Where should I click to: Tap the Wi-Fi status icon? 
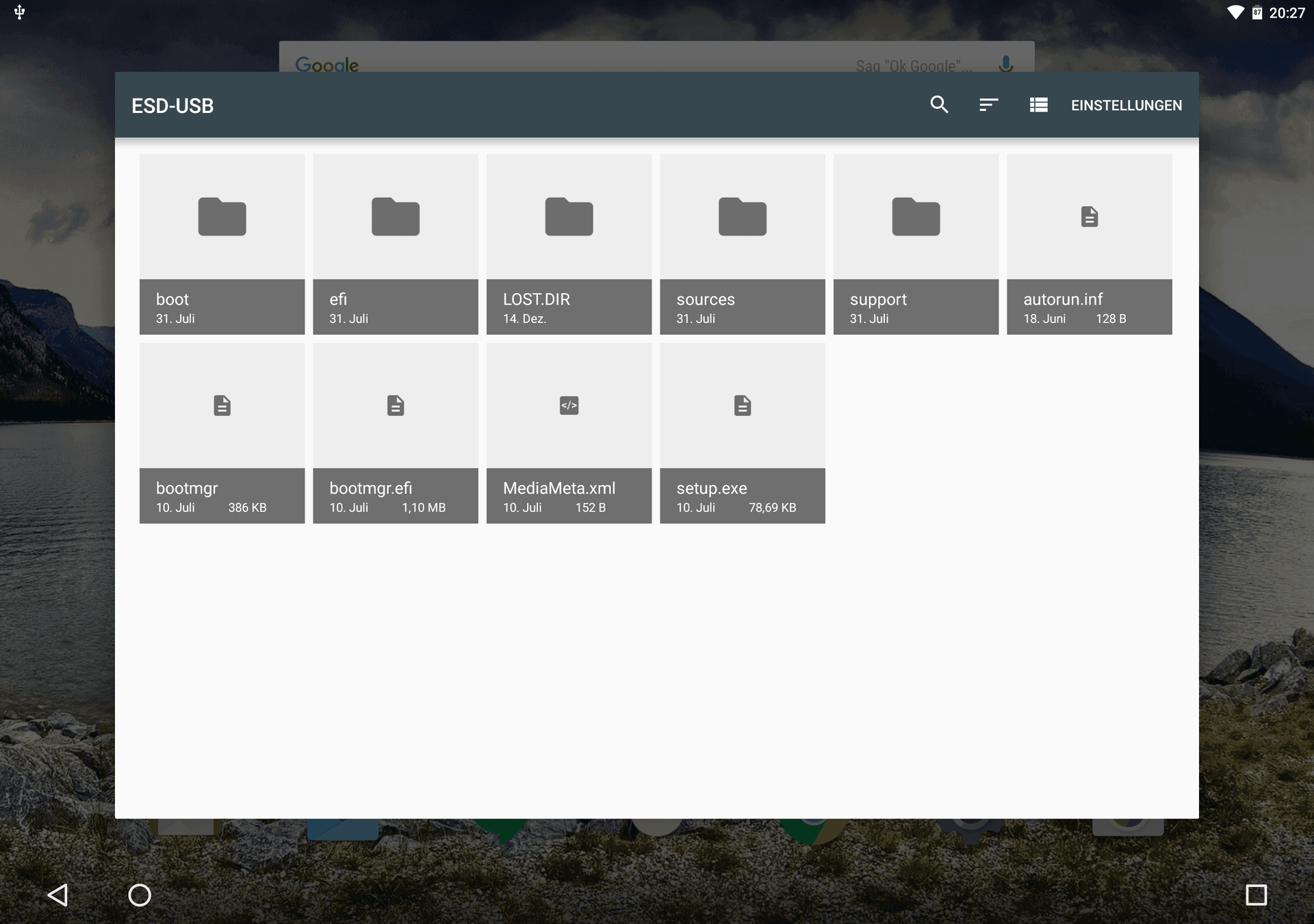click(x=1235, y=12)
